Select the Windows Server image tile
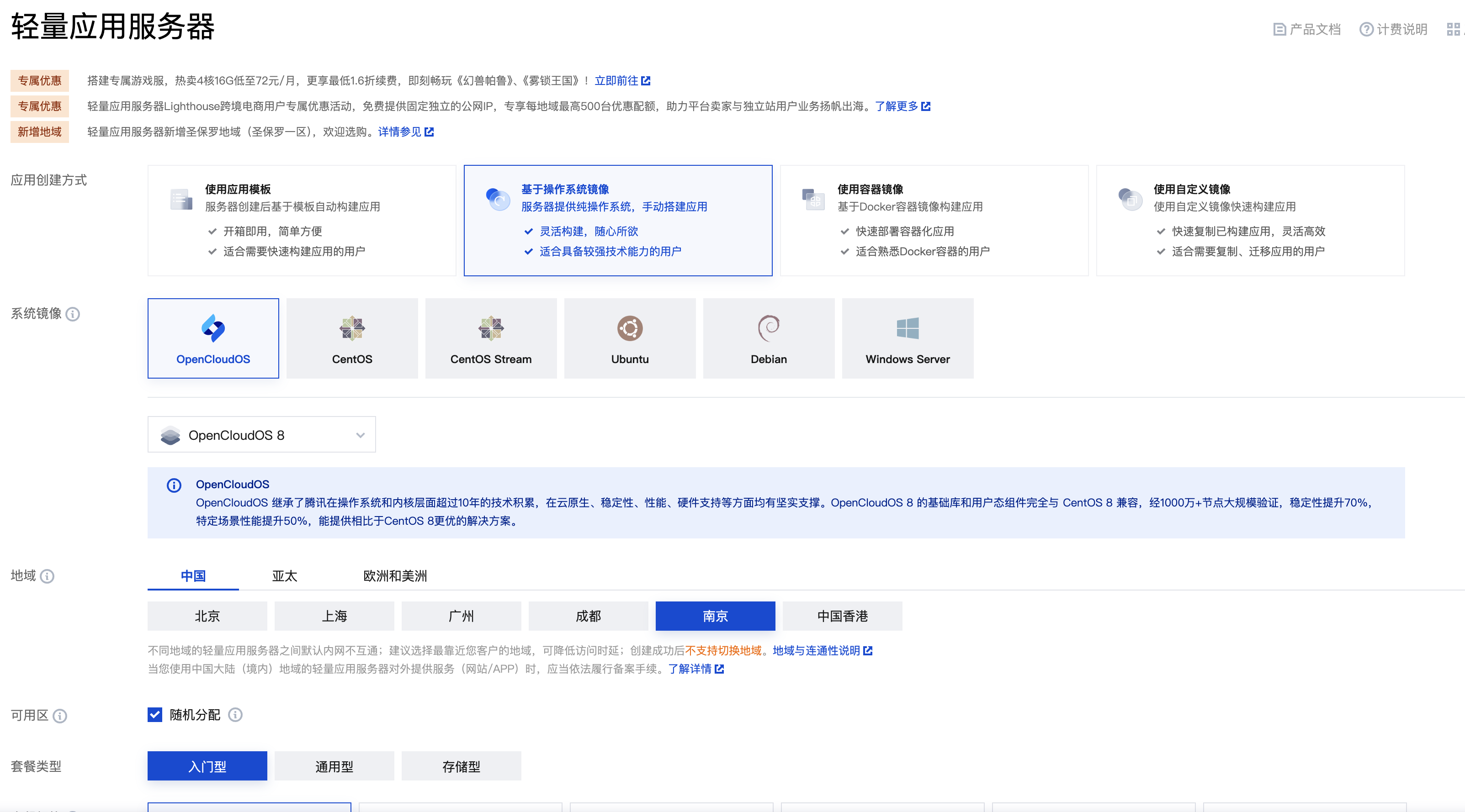This screenshot has width=1465, height=812. [x=907, y=339]
